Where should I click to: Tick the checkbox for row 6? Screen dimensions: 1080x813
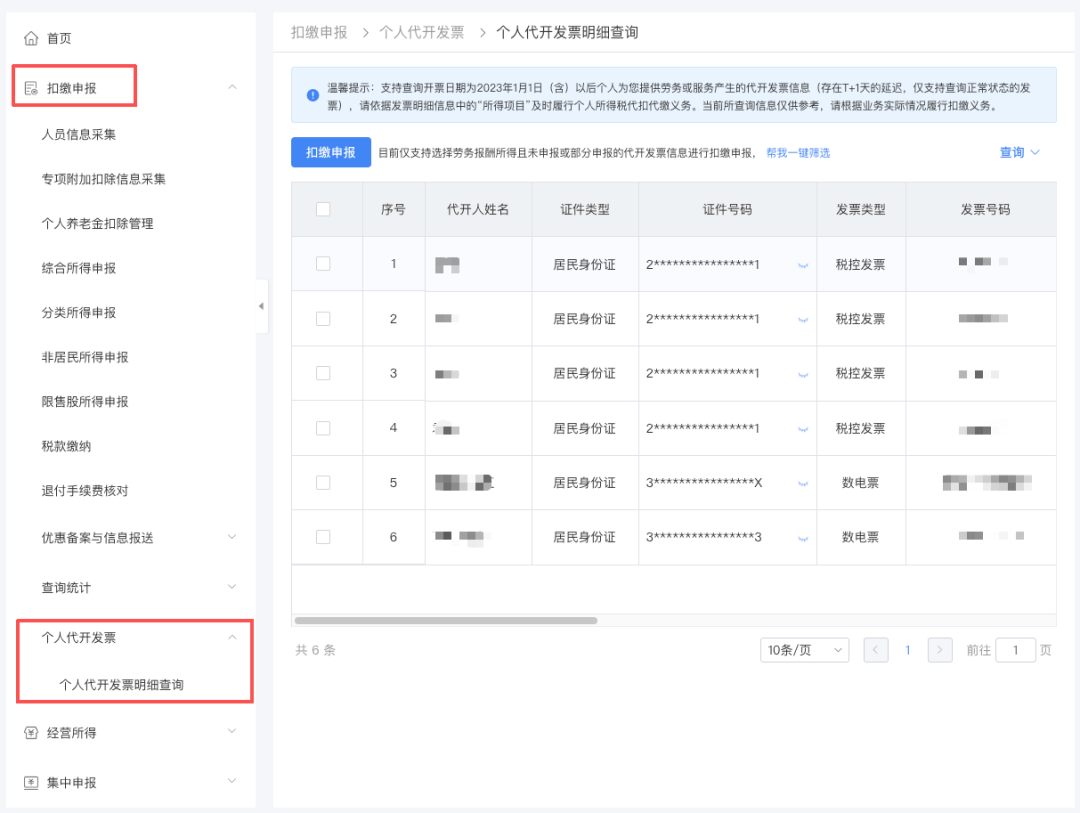click(323, 537)
